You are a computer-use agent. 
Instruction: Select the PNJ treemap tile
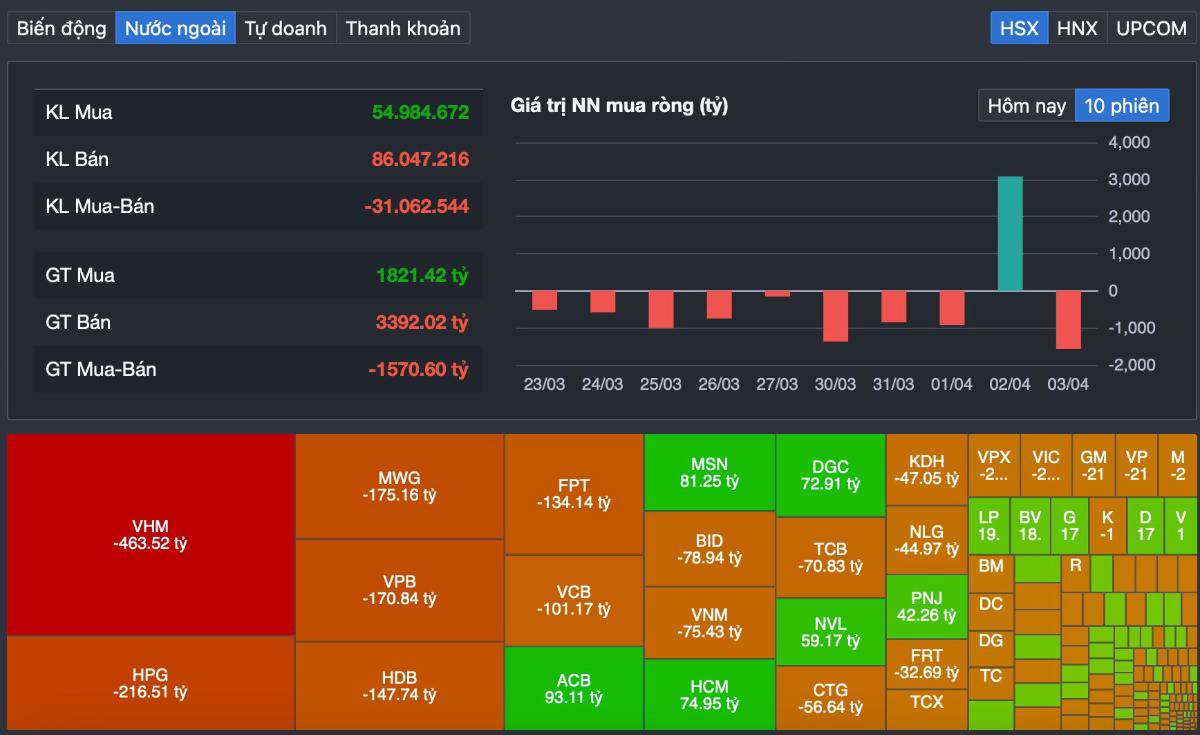click(x=926, y=606)
